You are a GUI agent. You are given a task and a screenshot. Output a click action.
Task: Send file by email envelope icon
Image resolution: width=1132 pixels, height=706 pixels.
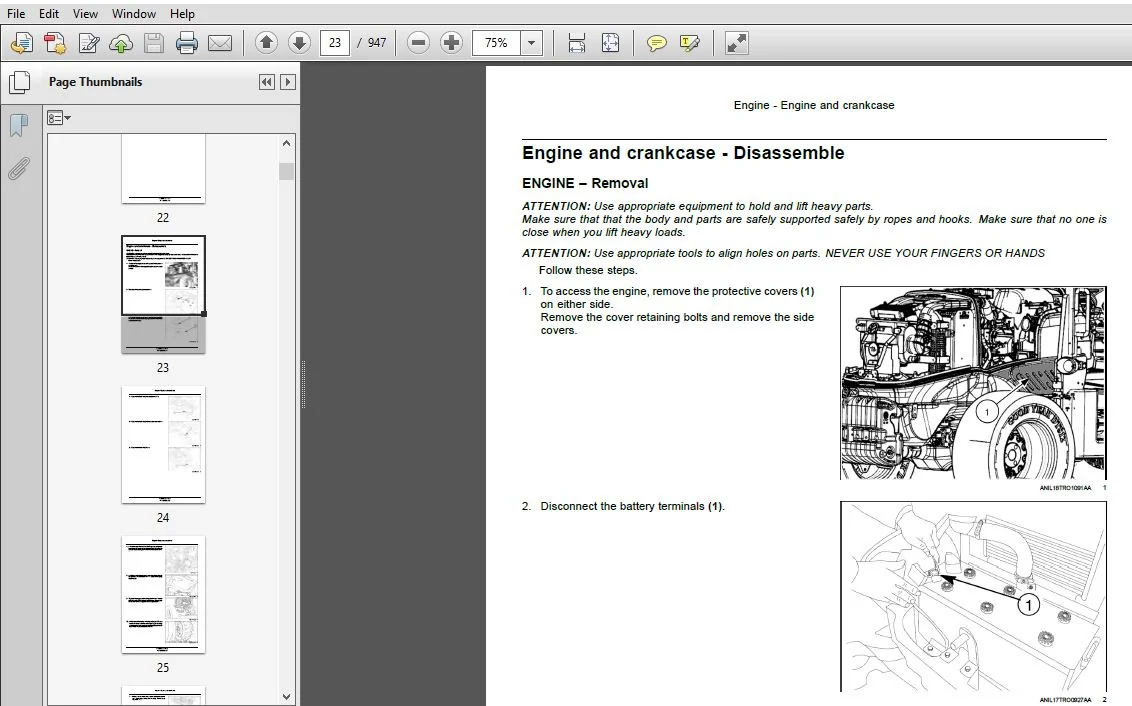(220, 43)
